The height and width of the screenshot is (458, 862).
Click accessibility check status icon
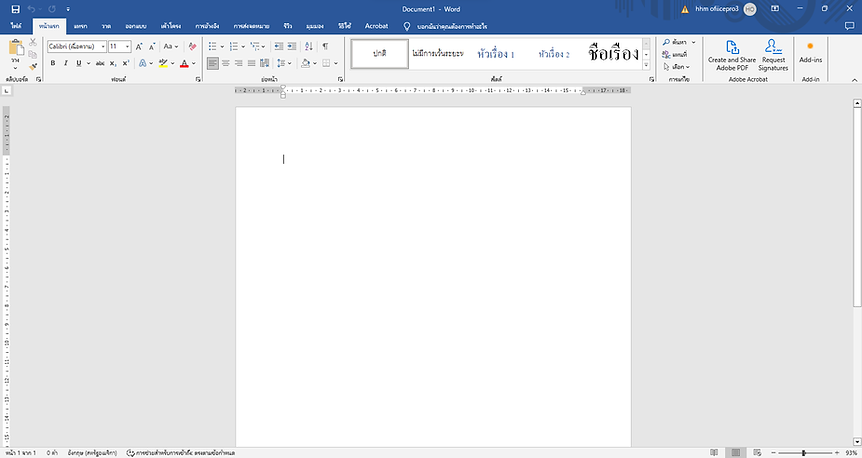(180, 453)
